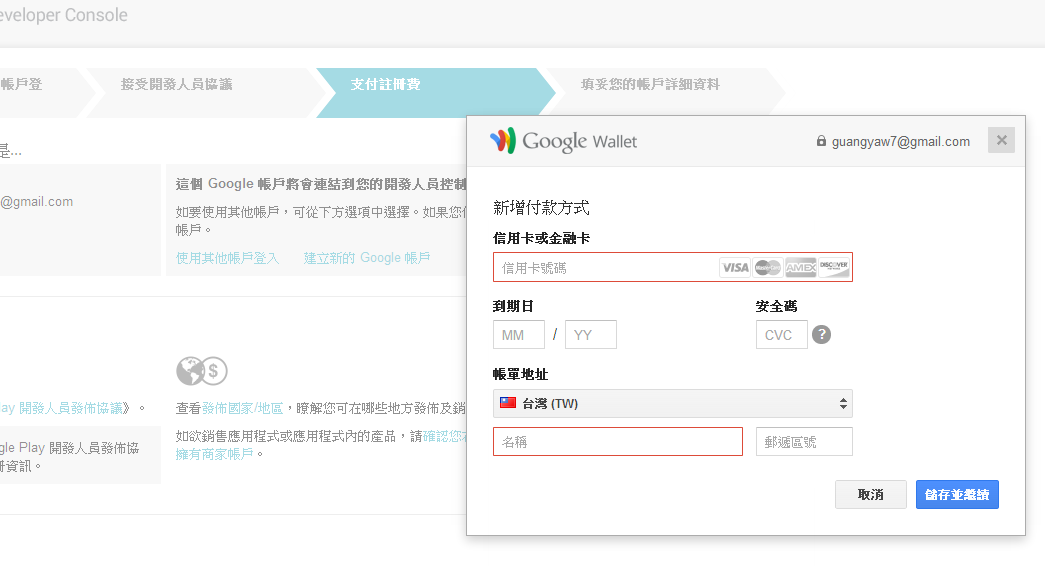Focus the 名稱 name field
1045x568 pixels.
[618, 441]
